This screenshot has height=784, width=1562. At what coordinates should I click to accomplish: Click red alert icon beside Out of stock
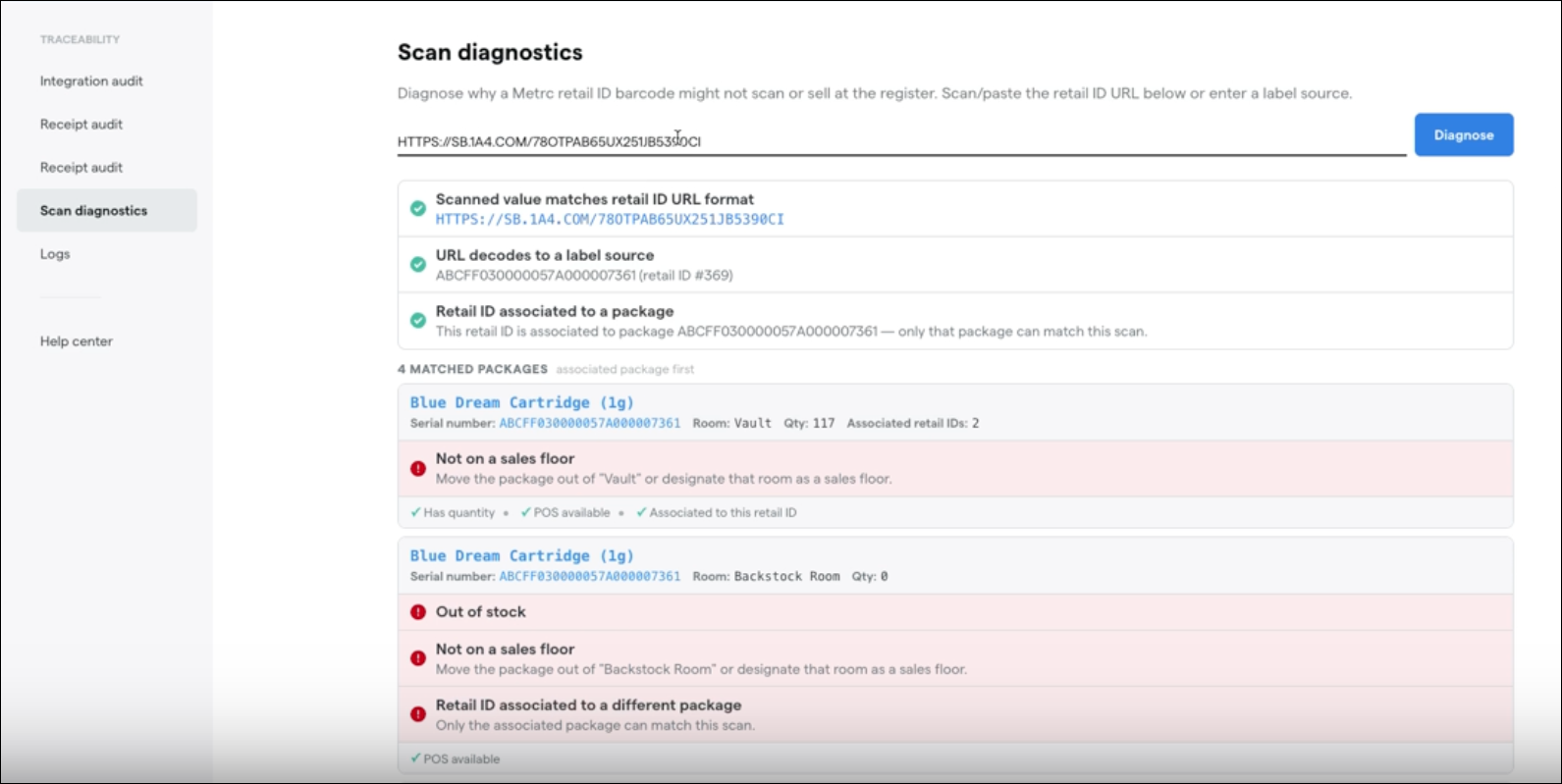click(418, 612)
